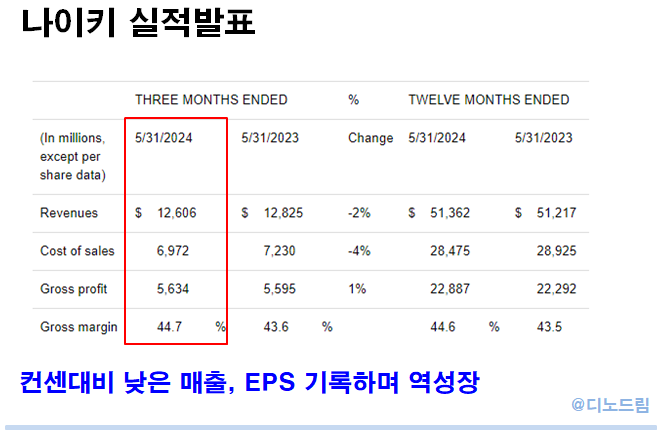Click the gross profit value 5,595
Viewport: 661px width, 435px height.
[279, 289]
